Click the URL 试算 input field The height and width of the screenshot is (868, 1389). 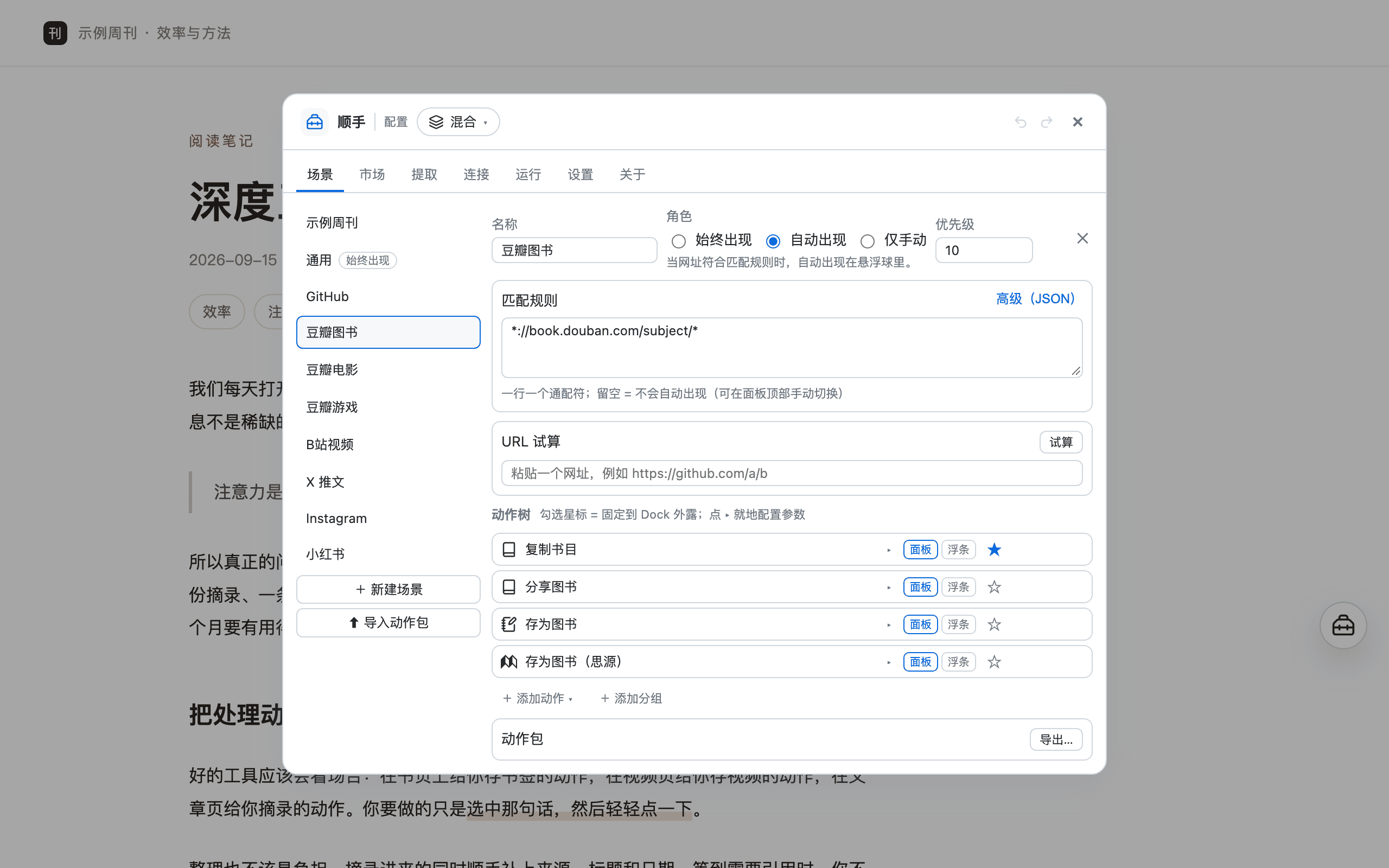[x=792, y=473]
